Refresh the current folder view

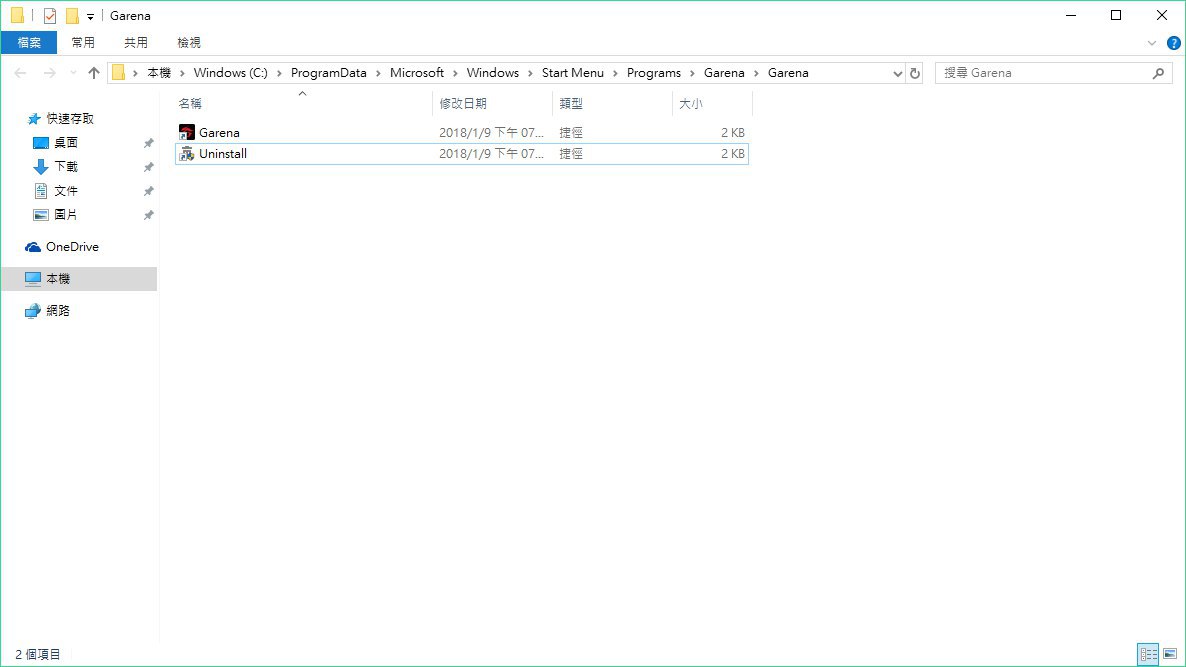pos(915,73)
